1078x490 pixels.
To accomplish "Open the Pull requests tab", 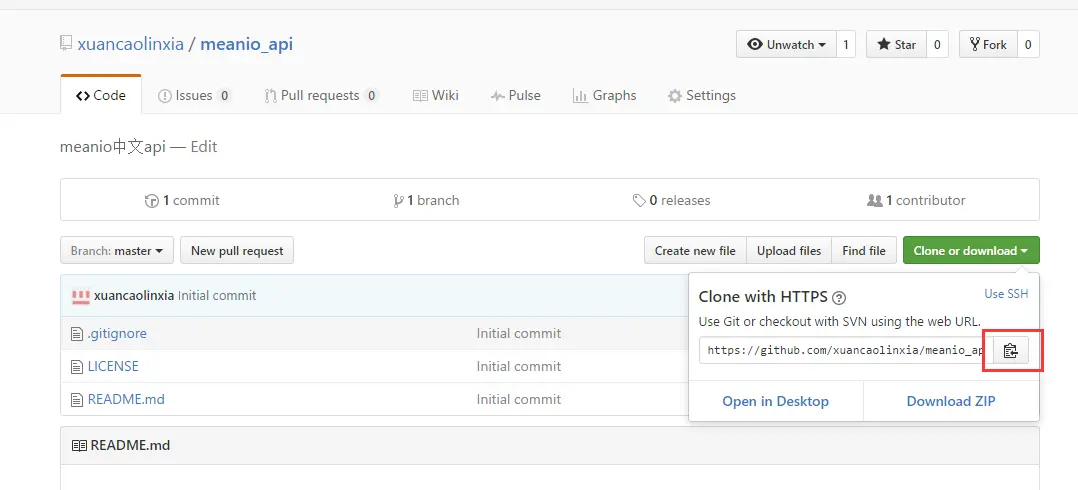I will [321, 96].
